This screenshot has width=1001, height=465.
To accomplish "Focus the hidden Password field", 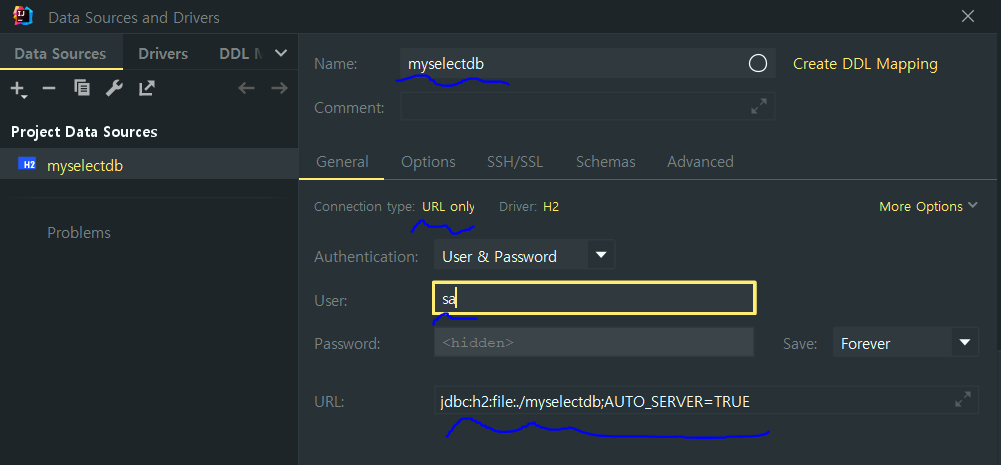I will coord(594,342).
